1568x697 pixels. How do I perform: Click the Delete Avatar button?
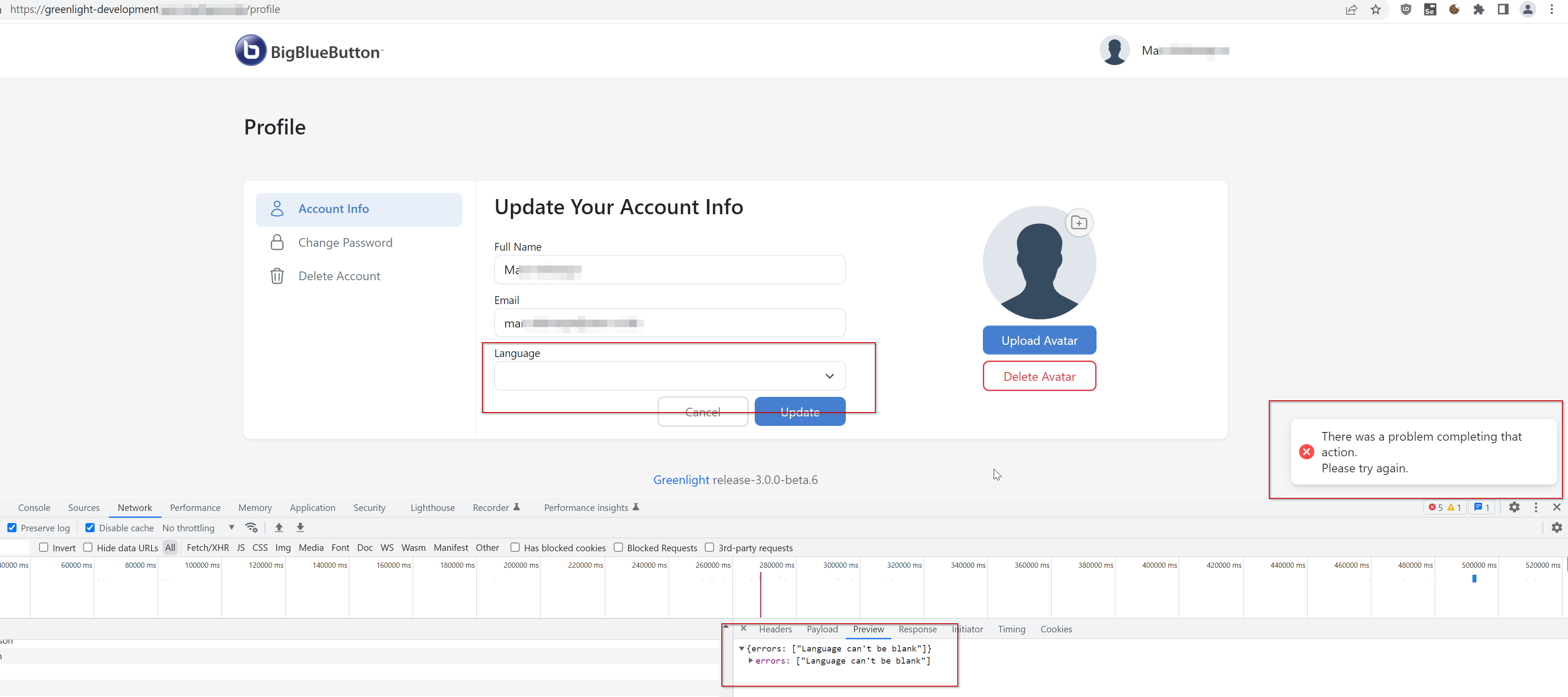pyautogui.click(x=1039, y=376)
